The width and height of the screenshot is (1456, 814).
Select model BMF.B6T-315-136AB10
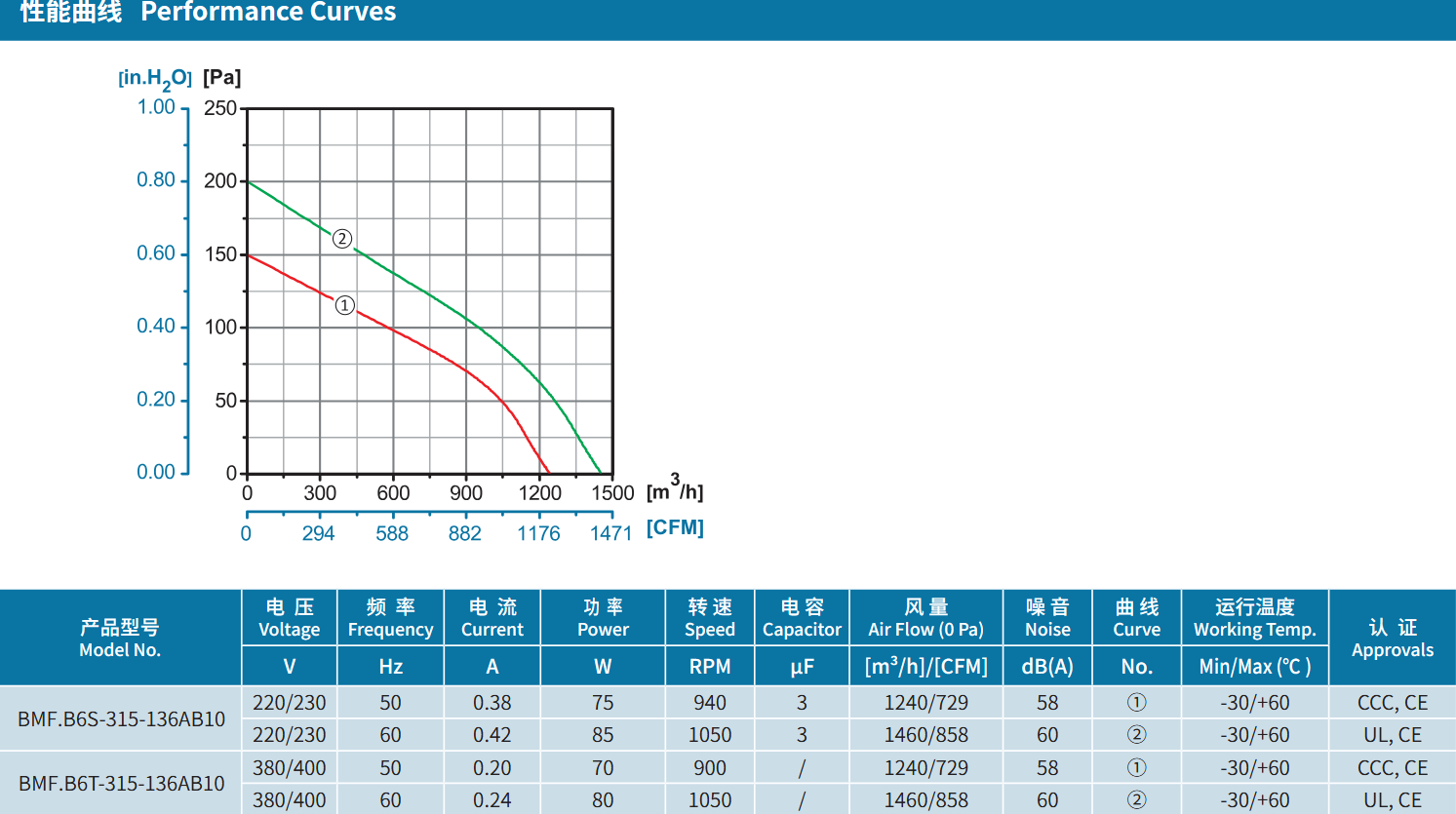click(x=121, y=783)
